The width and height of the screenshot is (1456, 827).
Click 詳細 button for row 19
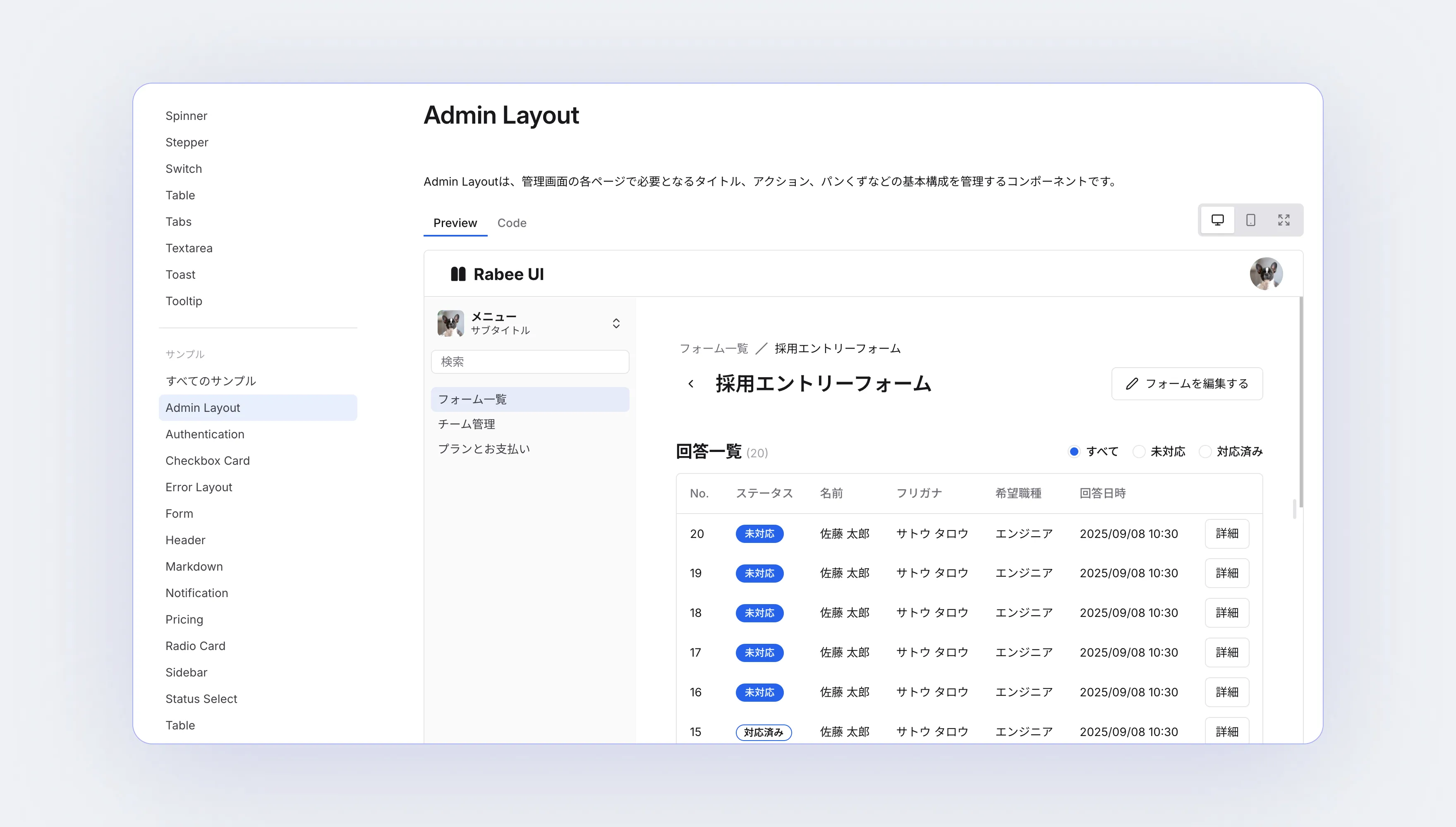click(1227, 573)
